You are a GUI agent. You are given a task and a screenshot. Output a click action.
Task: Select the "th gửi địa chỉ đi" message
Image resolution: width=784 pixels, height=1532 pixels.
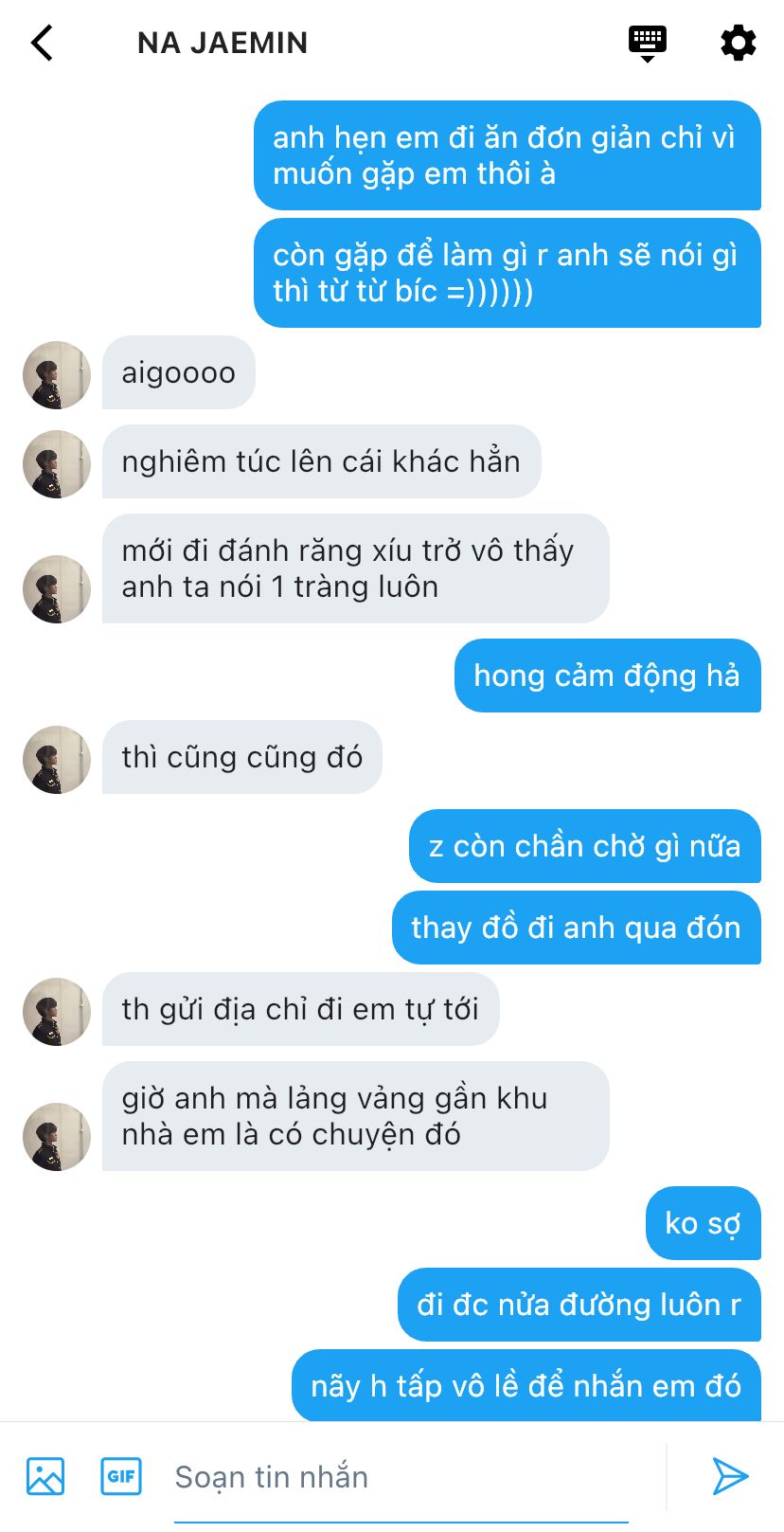click(x=300, y=1009)
